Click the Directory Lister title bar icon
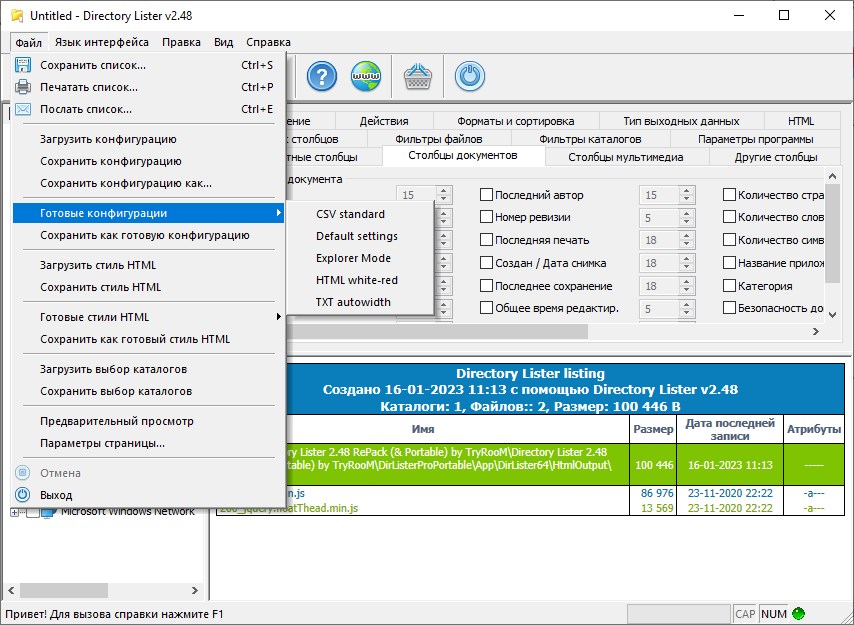The height and width of the screenshot is (625, 854). click(x=17, y=15)
